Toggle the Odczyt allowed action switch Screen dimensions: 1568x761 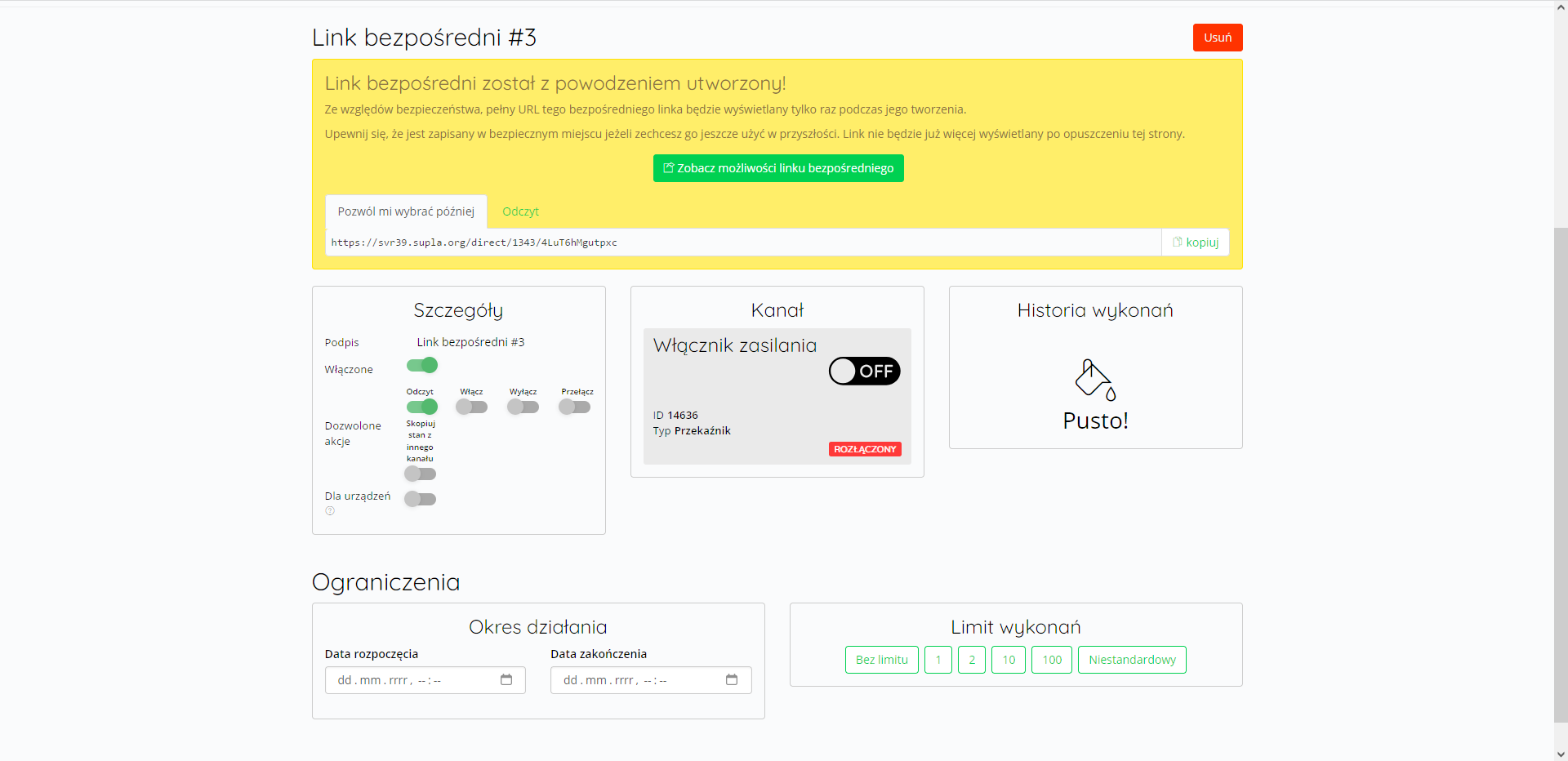[x=422, y=407]
